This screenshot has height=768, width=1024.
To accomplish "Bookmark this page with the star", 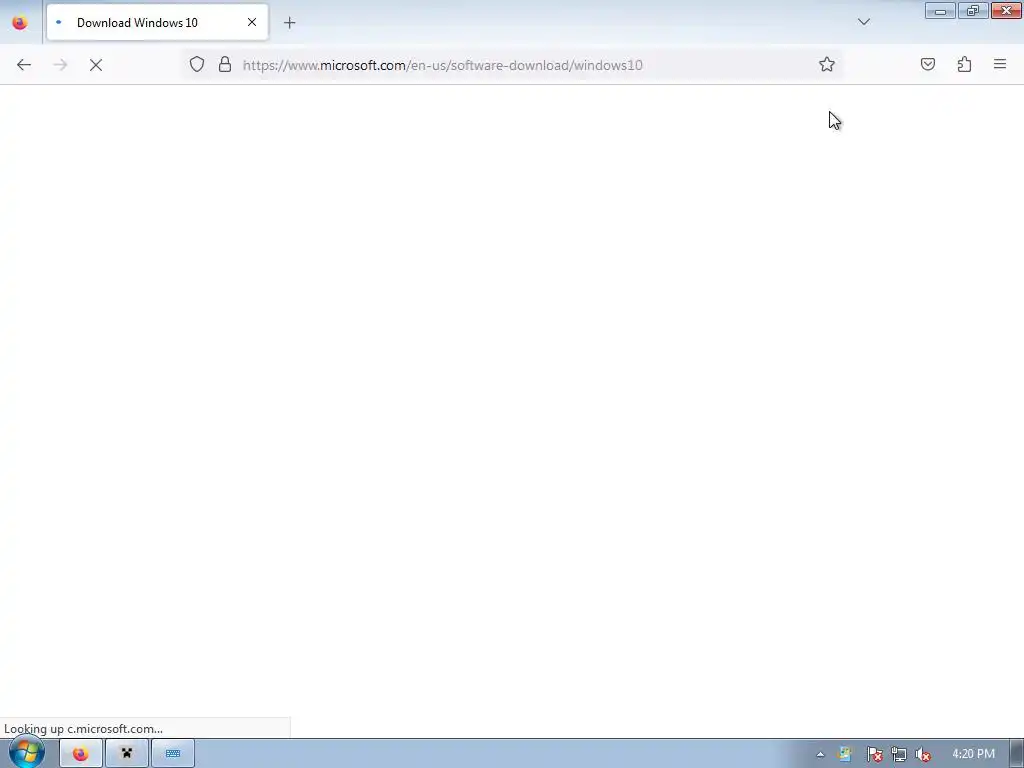I will tap(827, 64).
